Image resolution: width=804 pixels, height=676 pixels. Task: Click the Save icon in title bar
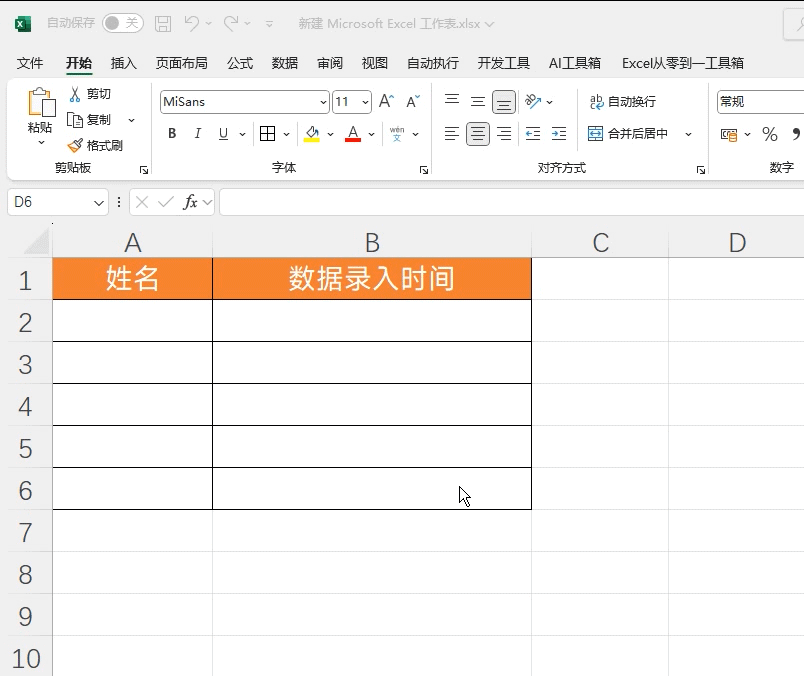[163, 23]
